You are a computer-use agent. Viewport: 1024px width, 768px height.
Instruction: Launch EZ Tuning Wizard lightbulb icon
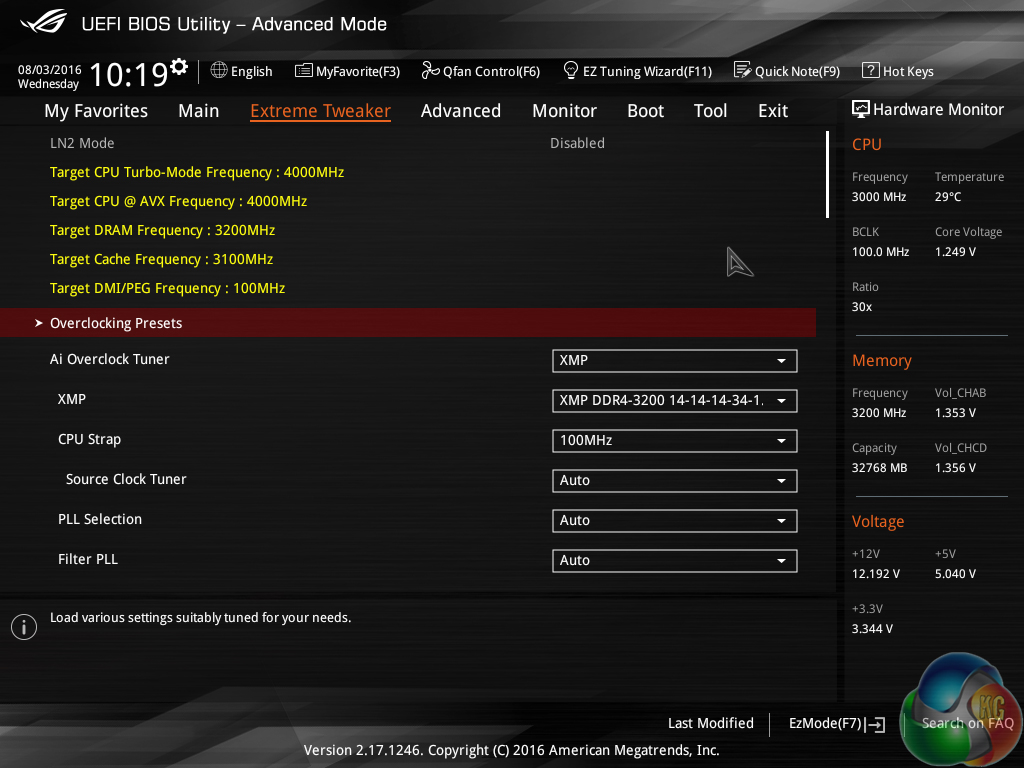pyautogui.click(x=571, y=70)
